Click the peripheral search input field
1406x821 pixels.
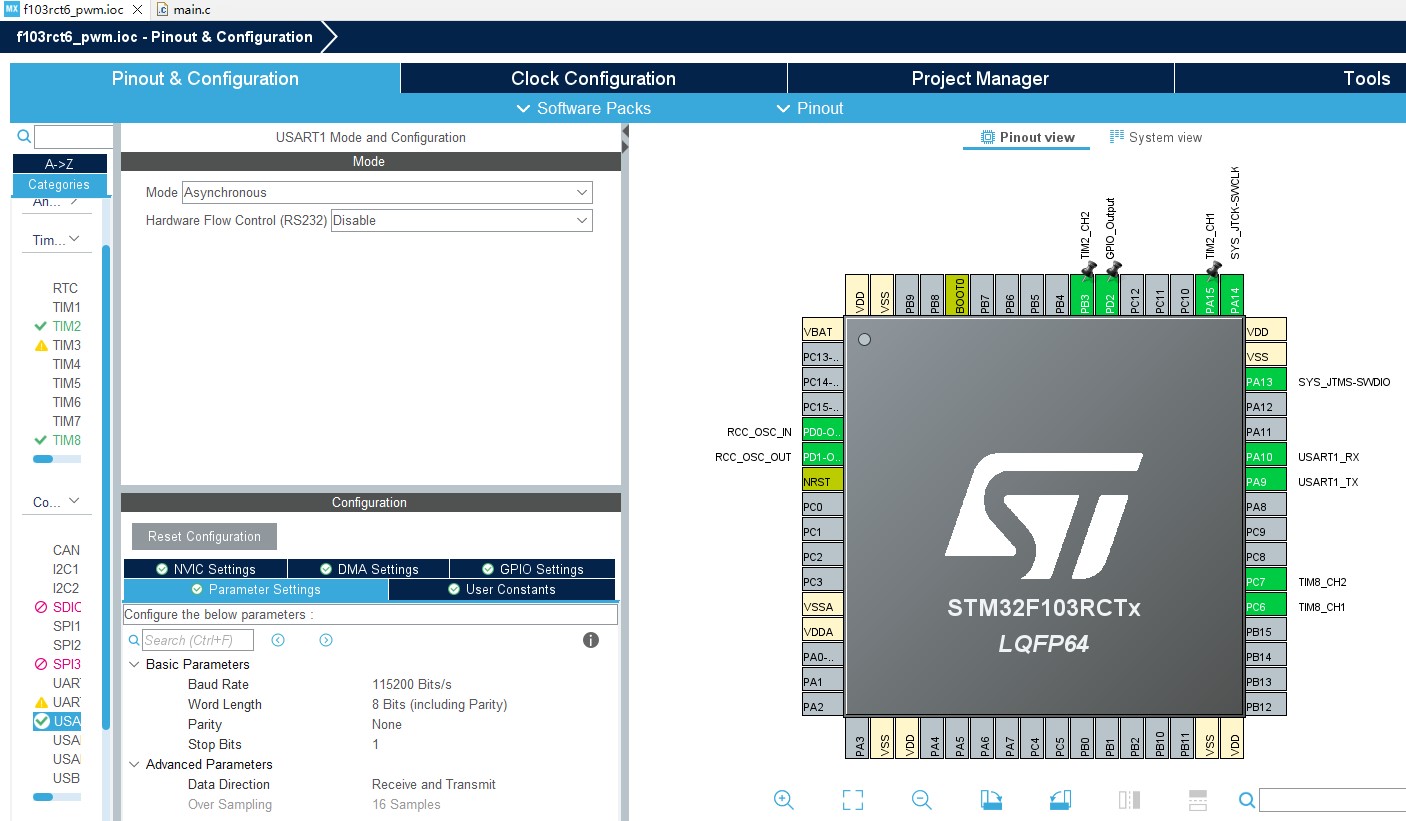(74, 137)
